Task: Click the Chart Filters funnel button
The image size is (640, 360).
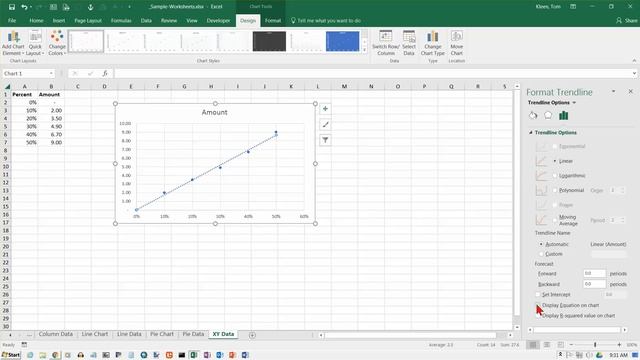Action: (x=325, y=140)
